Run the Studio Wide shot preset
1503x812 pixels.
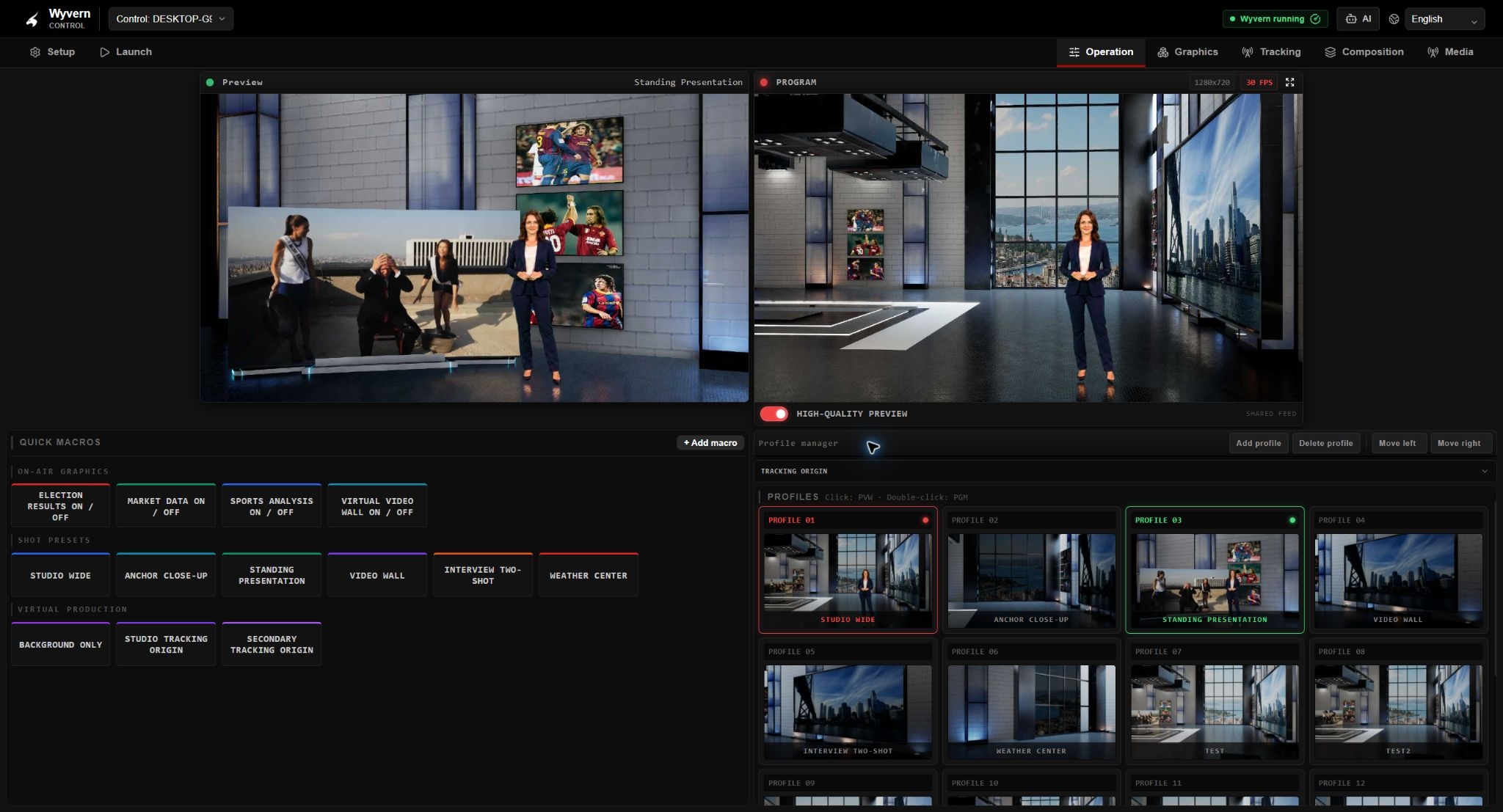coord(61,575)
